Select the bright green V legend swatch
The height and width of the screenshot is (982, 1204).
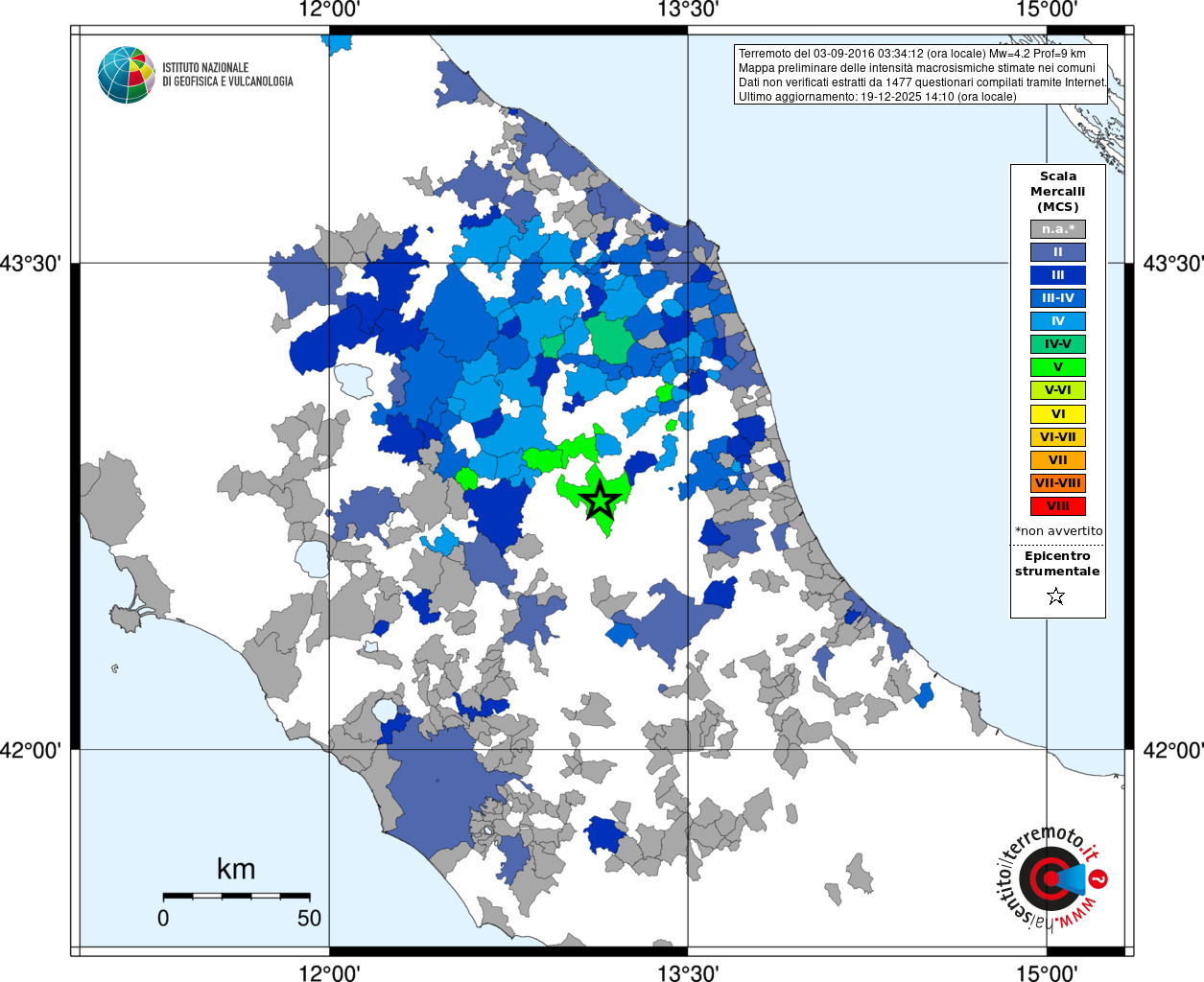tap(1058, 367)
